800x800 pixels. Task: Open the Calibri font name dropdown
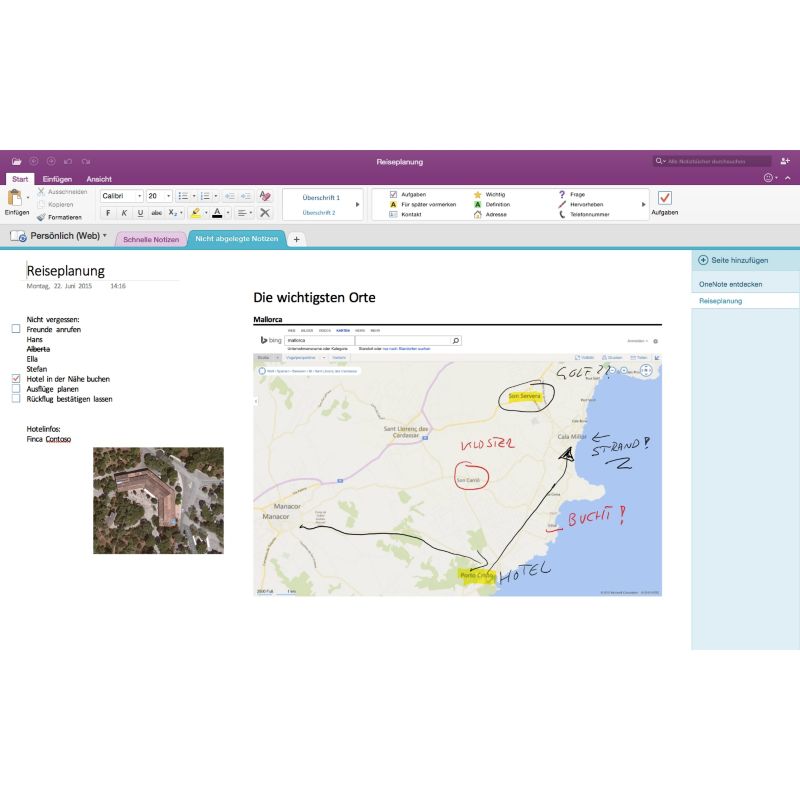tap(139, 196)
